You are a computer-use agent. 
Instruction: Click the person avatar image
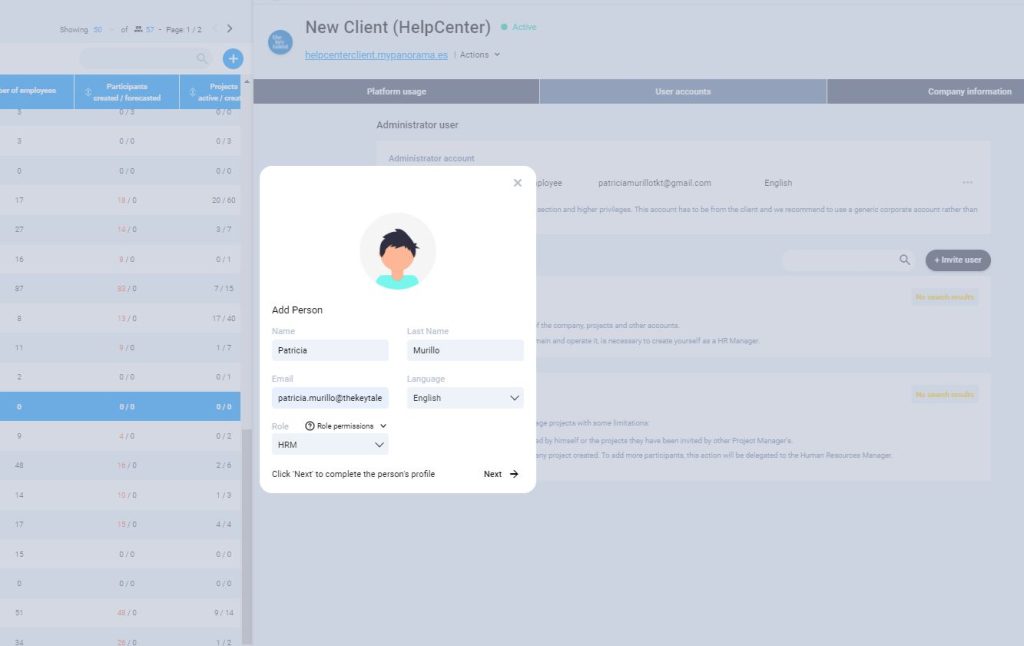click(x=397, y=251)
